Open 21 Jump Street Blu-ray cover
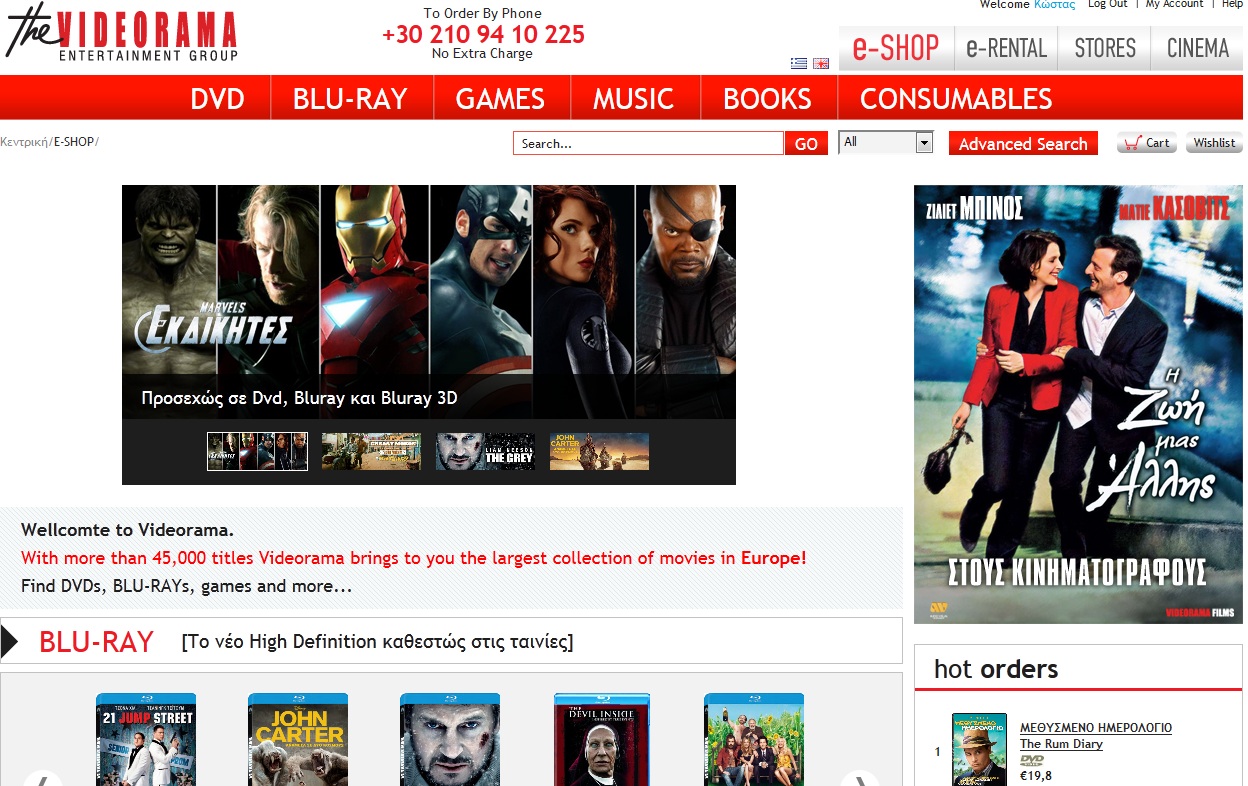1248x786 pixels. coord(146,739)
